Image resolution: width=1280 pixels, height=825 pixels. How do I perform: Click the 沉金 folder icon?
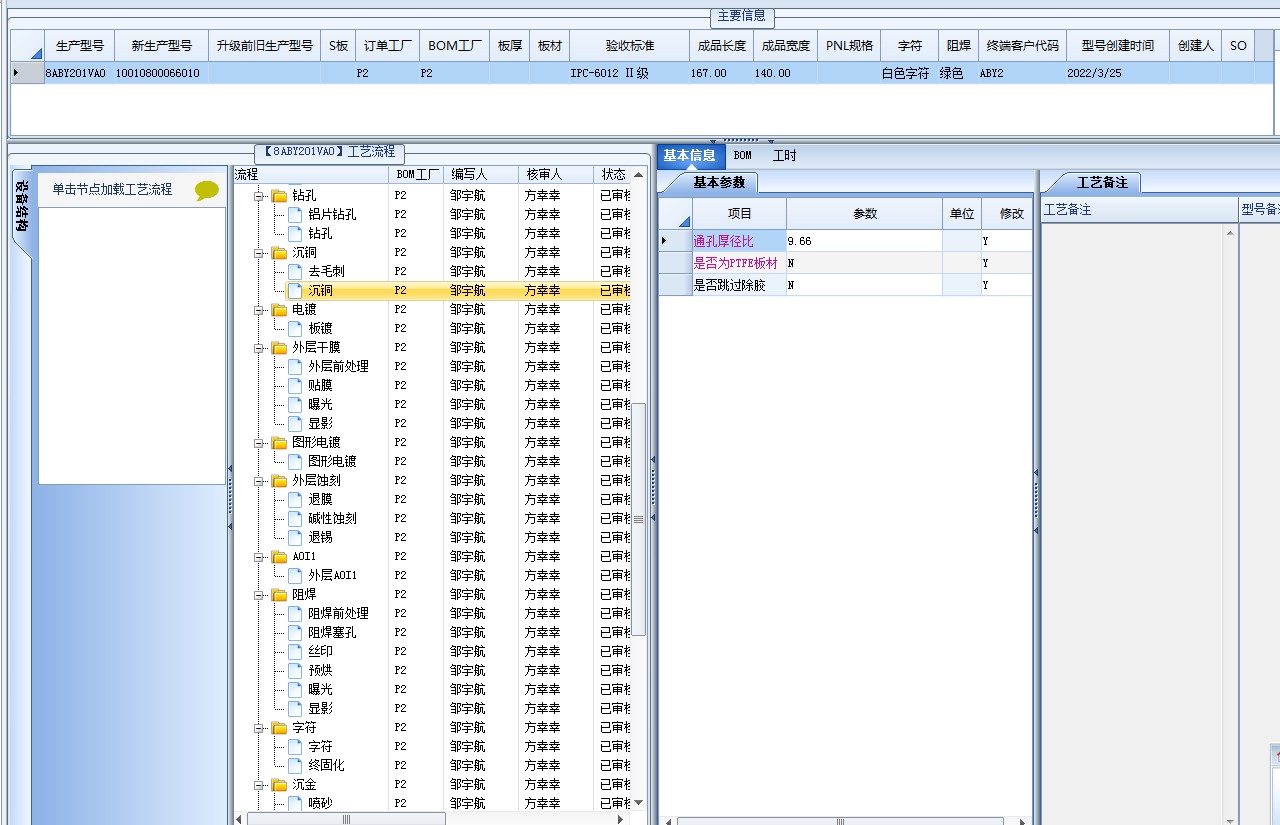(x=279, y=784)
